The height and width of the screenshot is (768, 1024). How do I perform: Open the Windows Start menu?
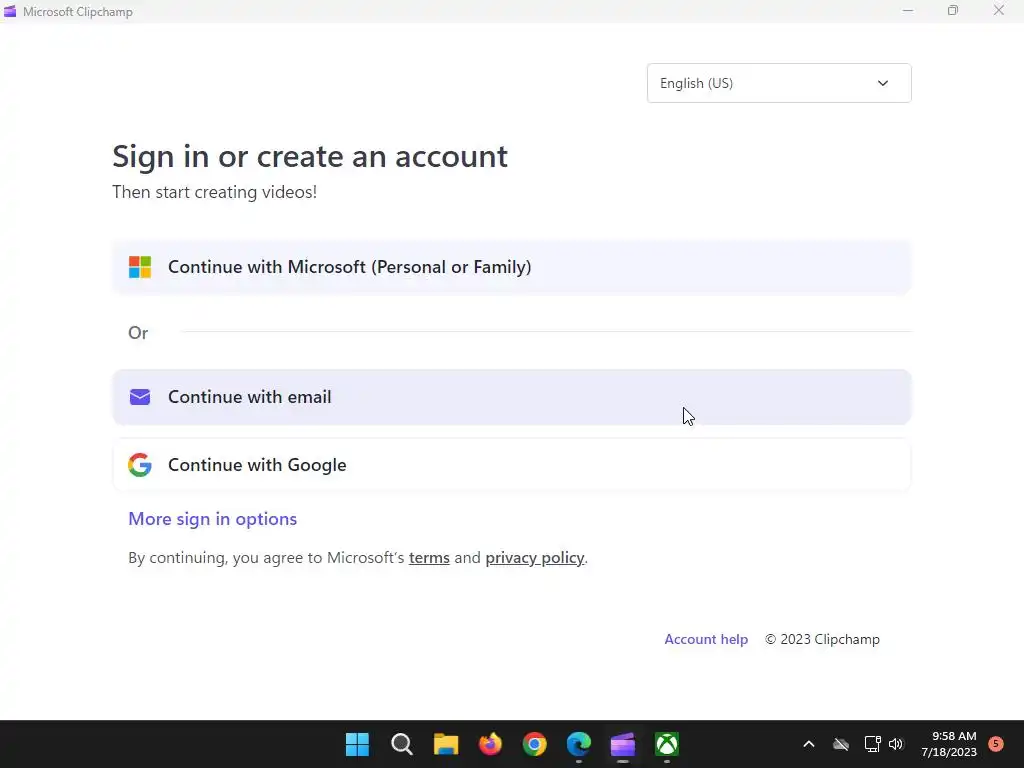357,744
